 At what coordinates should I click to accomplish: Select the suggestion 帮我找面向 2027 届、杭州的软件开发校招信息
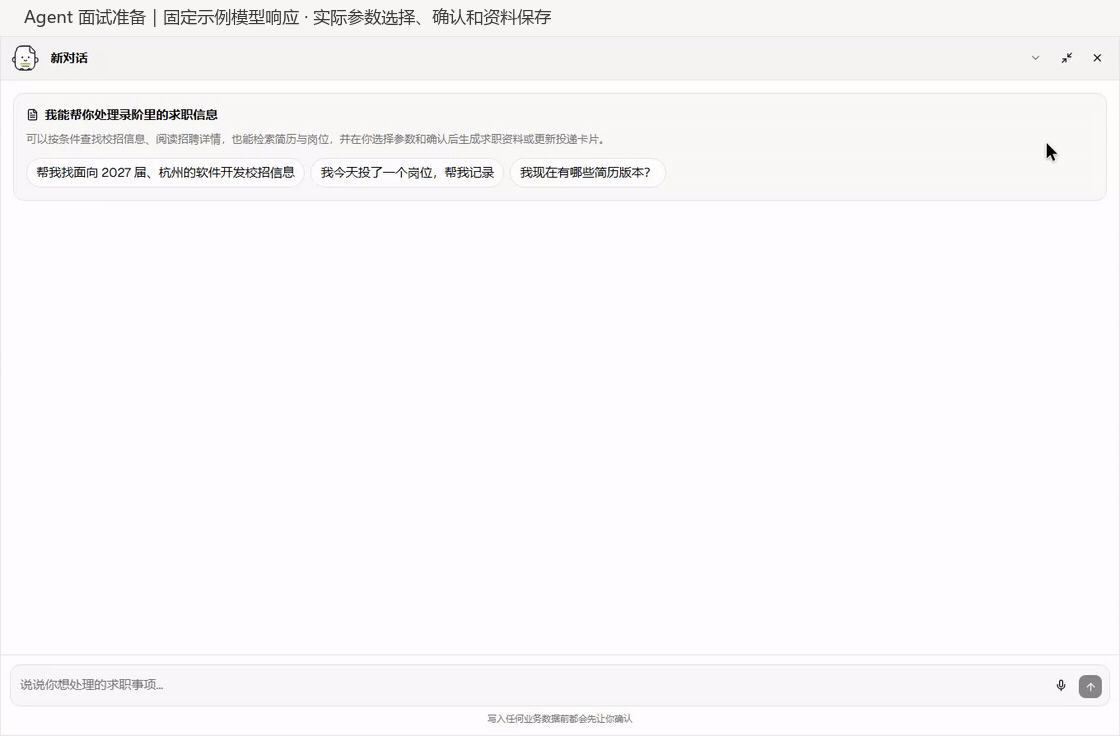pyautogui.click(x=166, y=172)
